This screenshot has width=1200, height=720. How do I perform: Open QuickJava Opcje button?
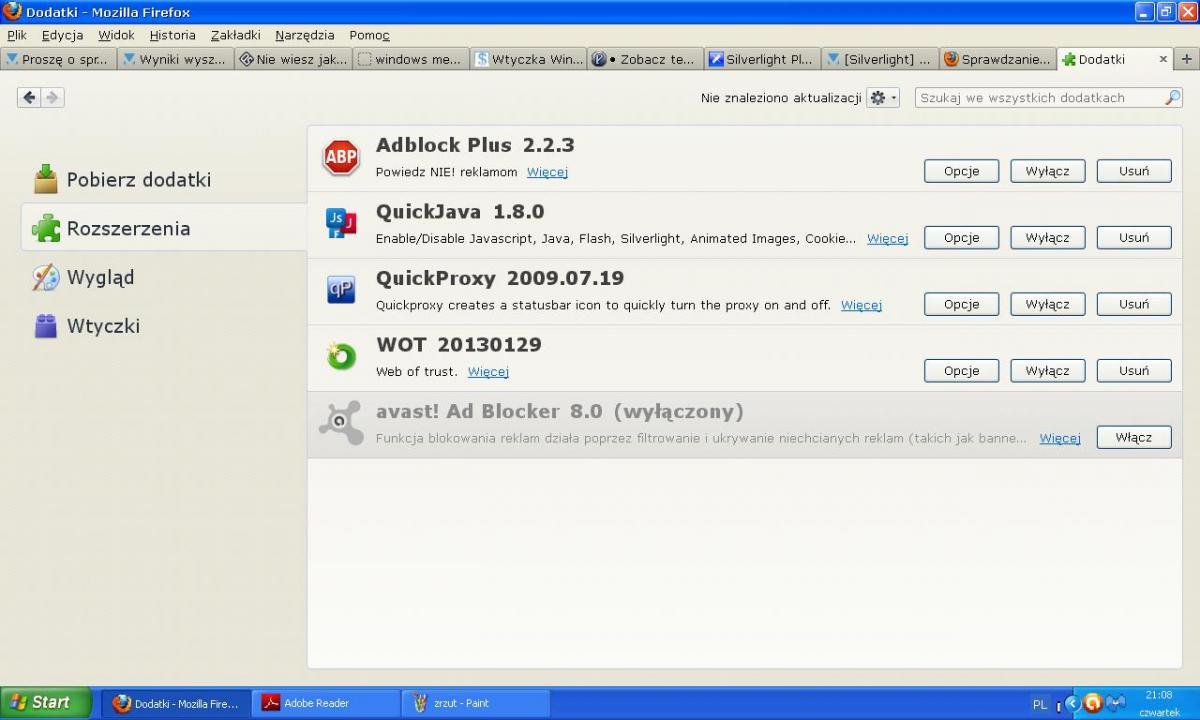[961, 238]
